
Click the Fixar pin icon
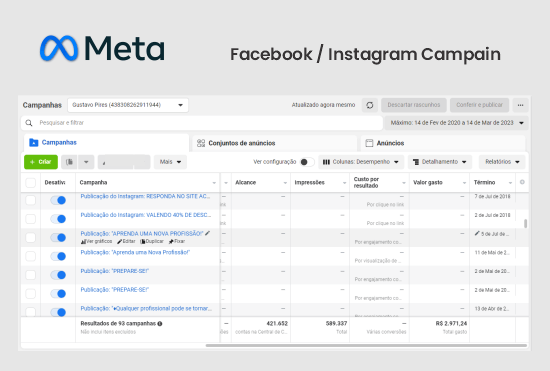[x=171, y=242]
